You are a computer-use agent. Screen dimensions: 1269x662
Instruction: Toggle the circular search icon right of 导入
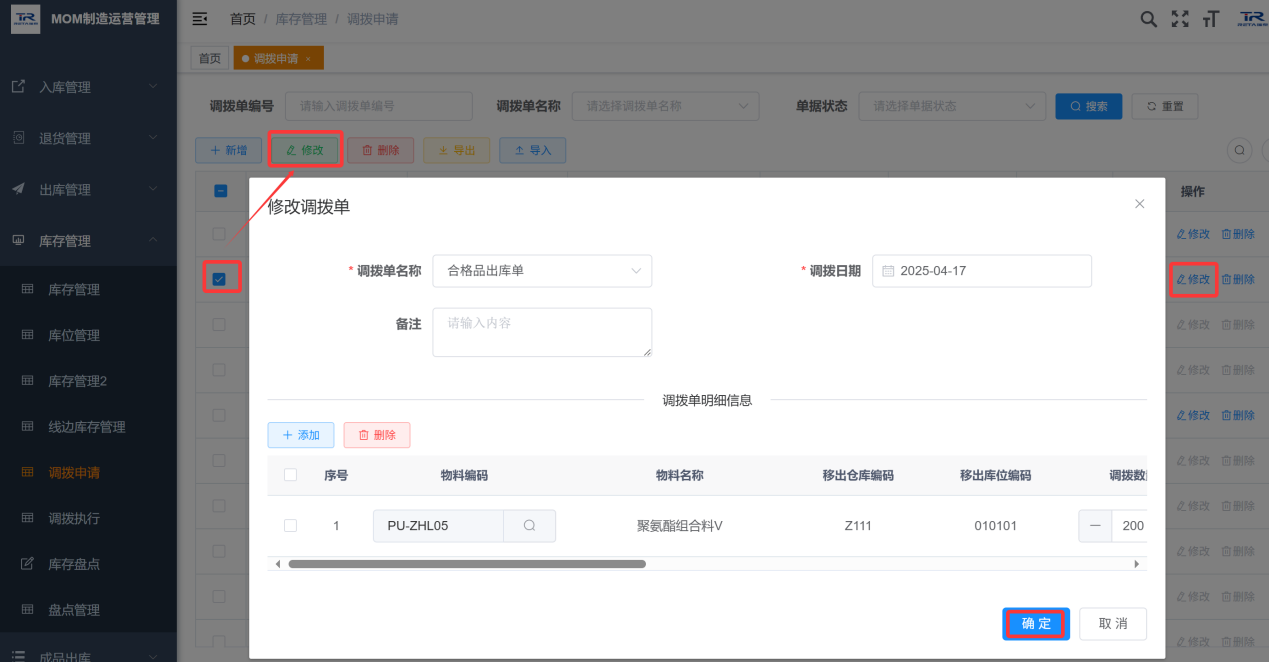point(1240,150)
